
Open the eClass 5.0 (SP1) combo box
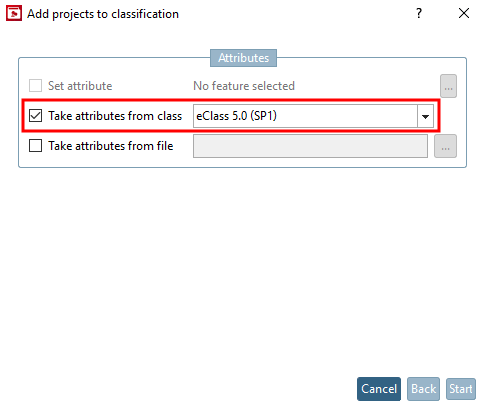(313, 116)
